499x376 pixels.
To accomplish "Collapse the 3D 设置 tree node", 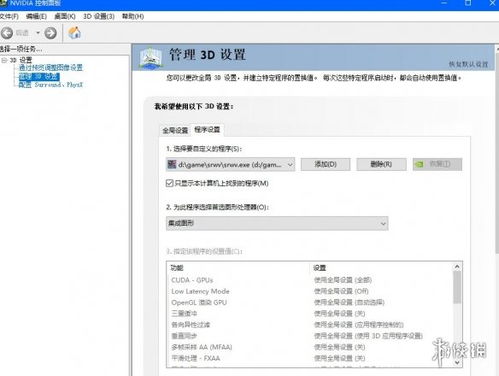I will 4,60.
